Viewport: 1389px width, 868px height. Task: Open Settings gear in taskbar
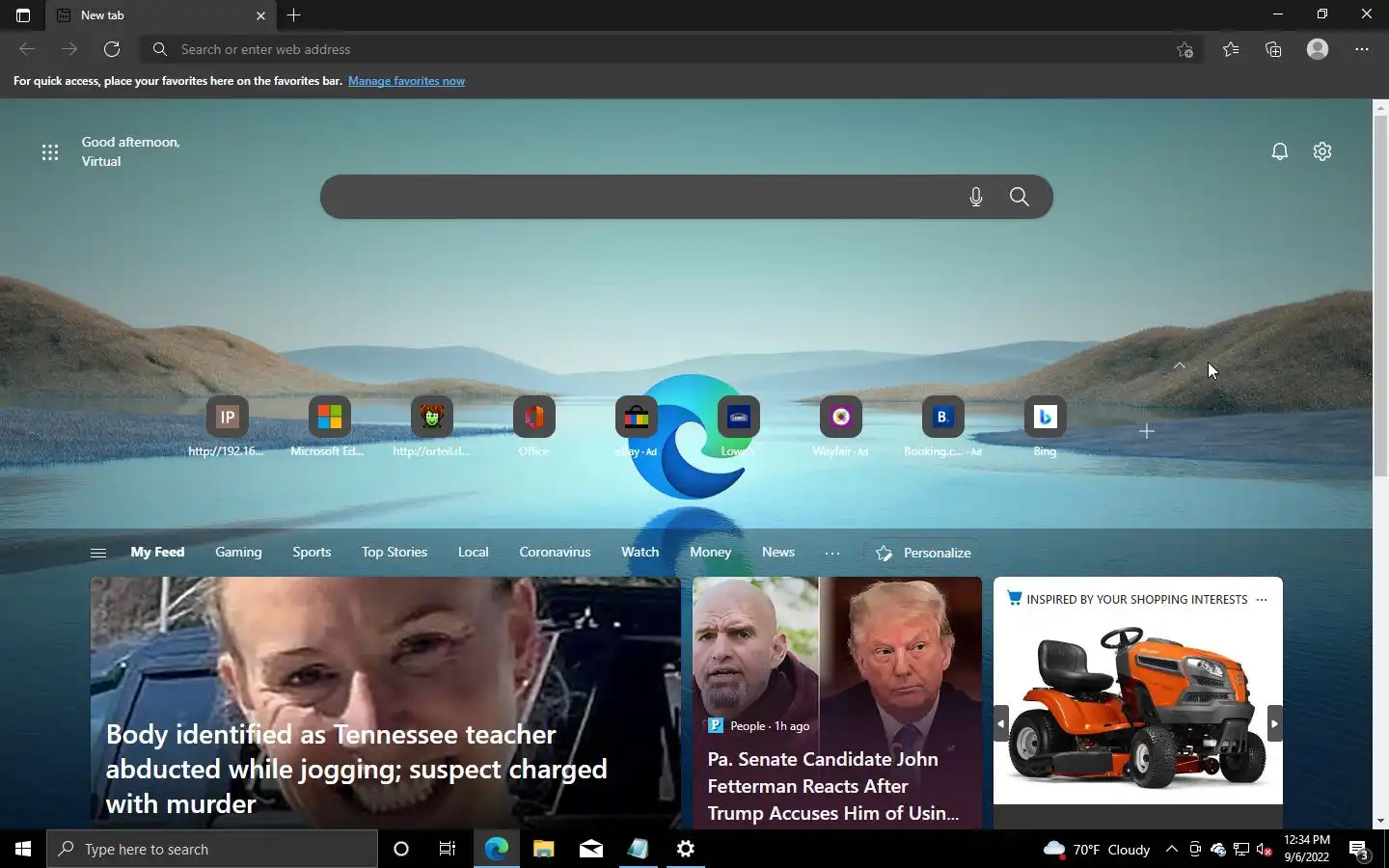click(x=686, y=849)
